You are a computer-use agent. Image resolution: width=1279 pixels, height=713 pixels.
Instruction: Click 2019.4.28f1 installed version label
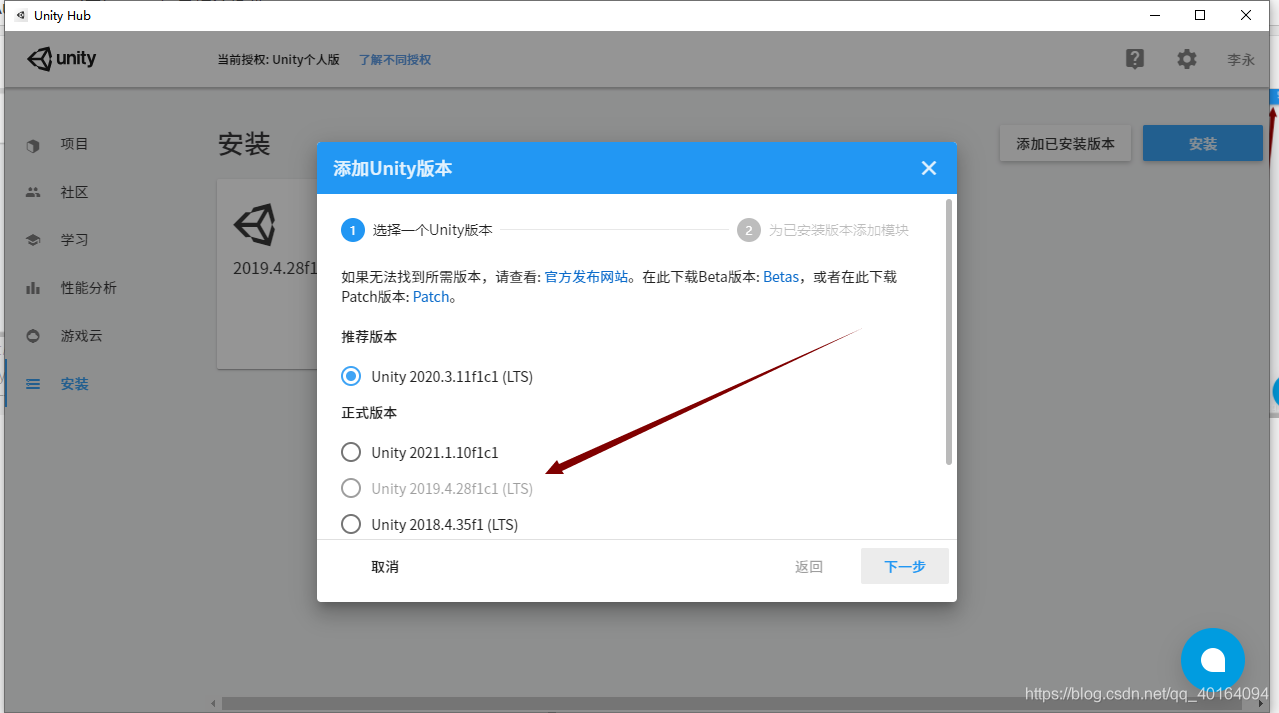point(275,268)
